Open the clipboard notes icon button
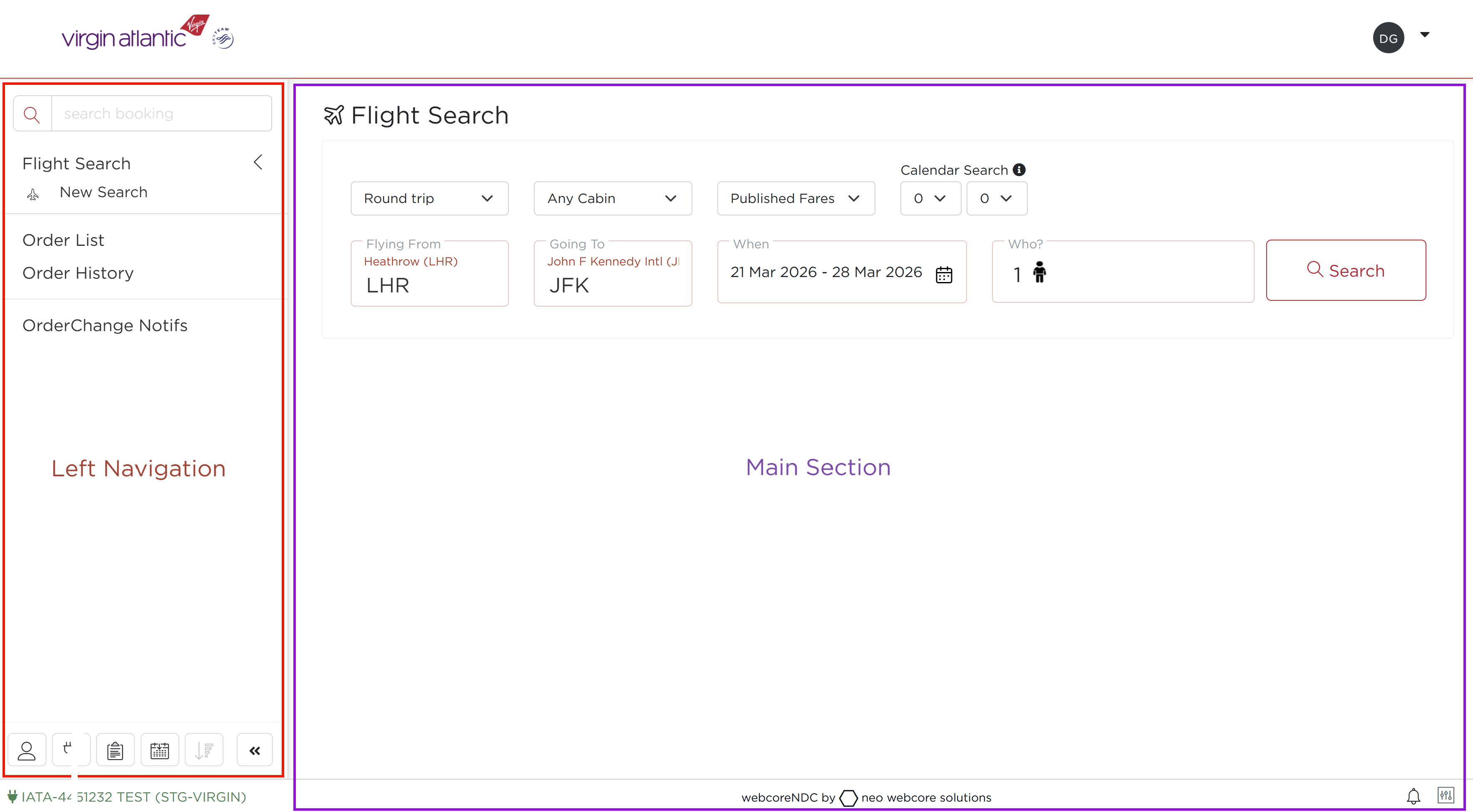 pyautogui.click(x=116, y=750)
